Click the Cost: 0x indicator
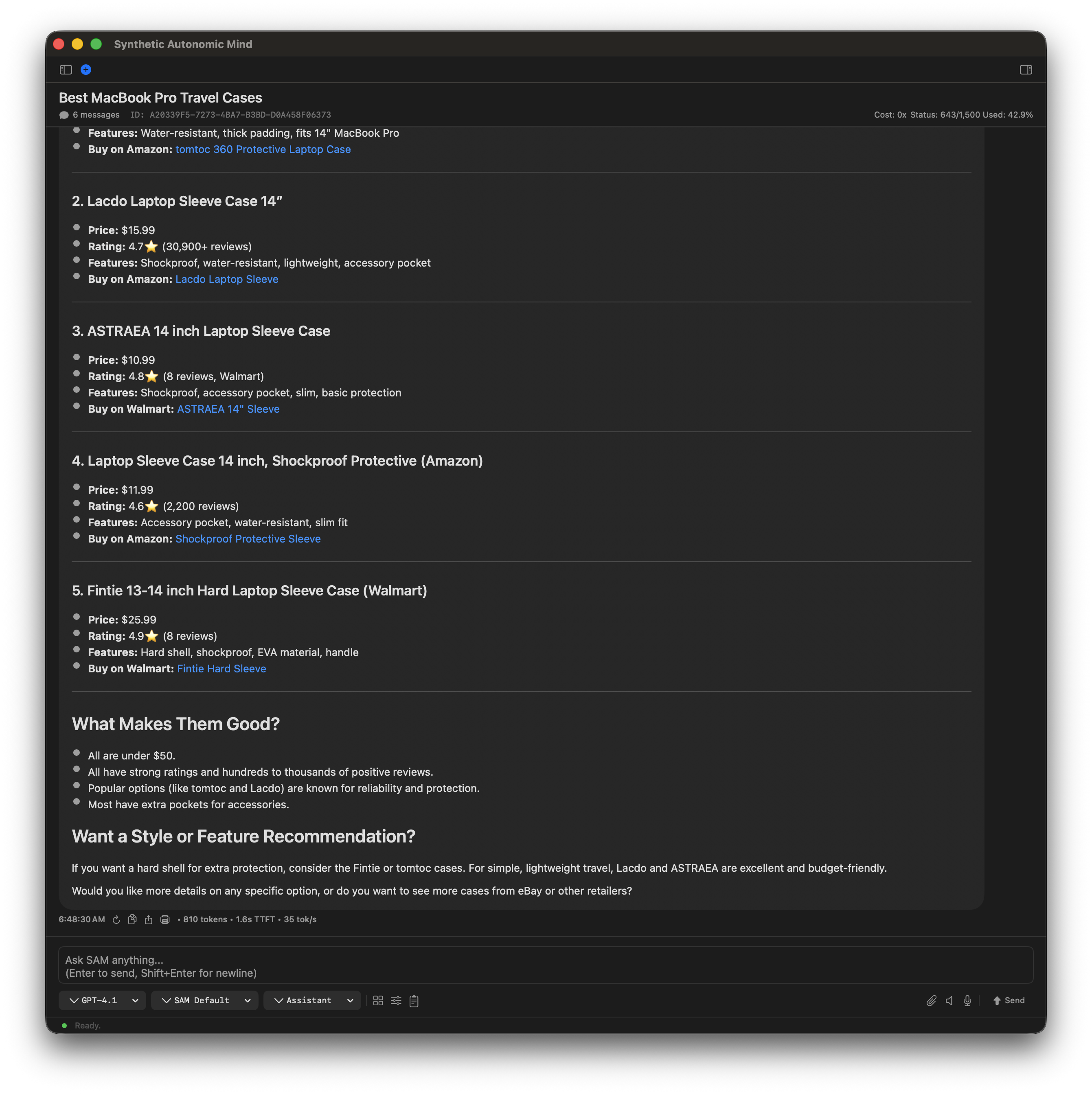The image size is (1092, 1094). 890,115
